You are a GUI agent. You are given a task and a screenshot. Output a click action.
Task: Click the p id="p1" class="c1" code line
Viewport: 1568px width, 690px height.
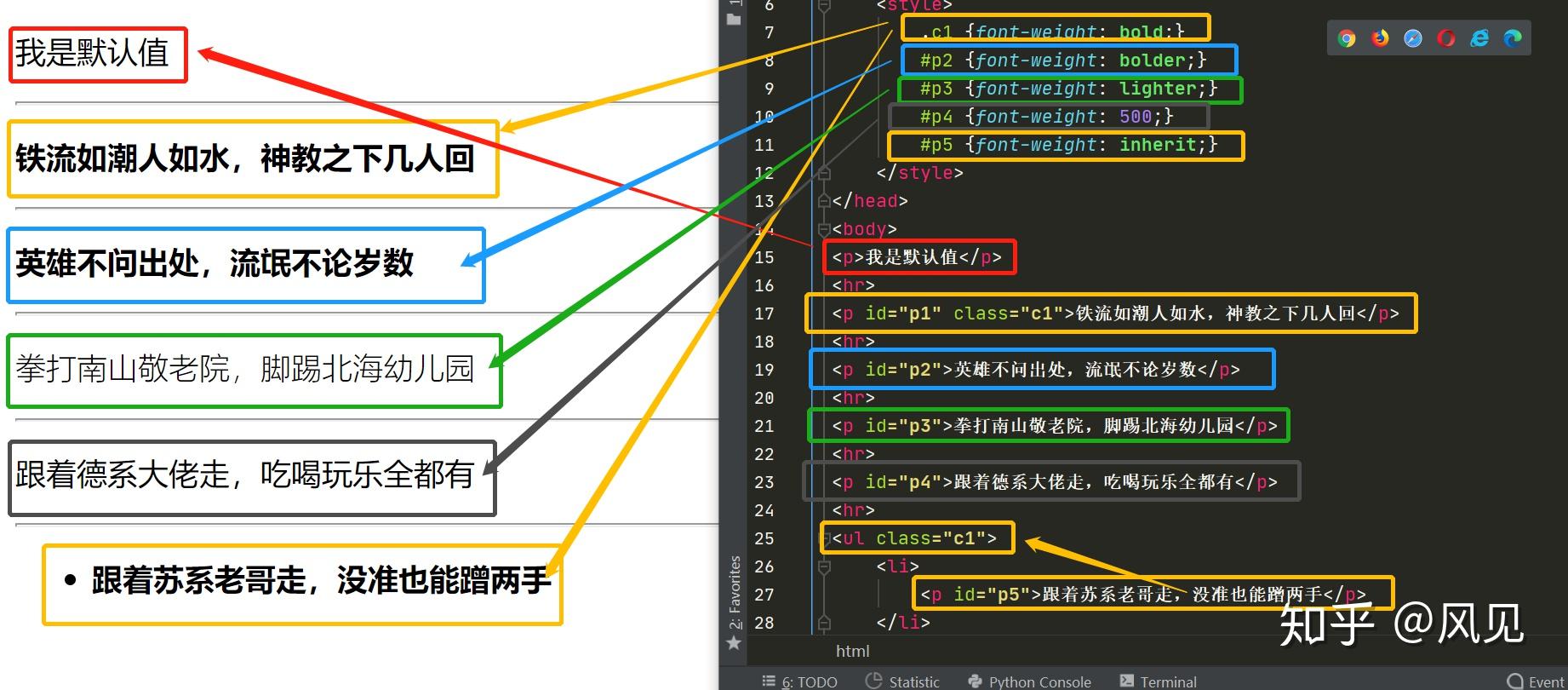click(1115, 313)
